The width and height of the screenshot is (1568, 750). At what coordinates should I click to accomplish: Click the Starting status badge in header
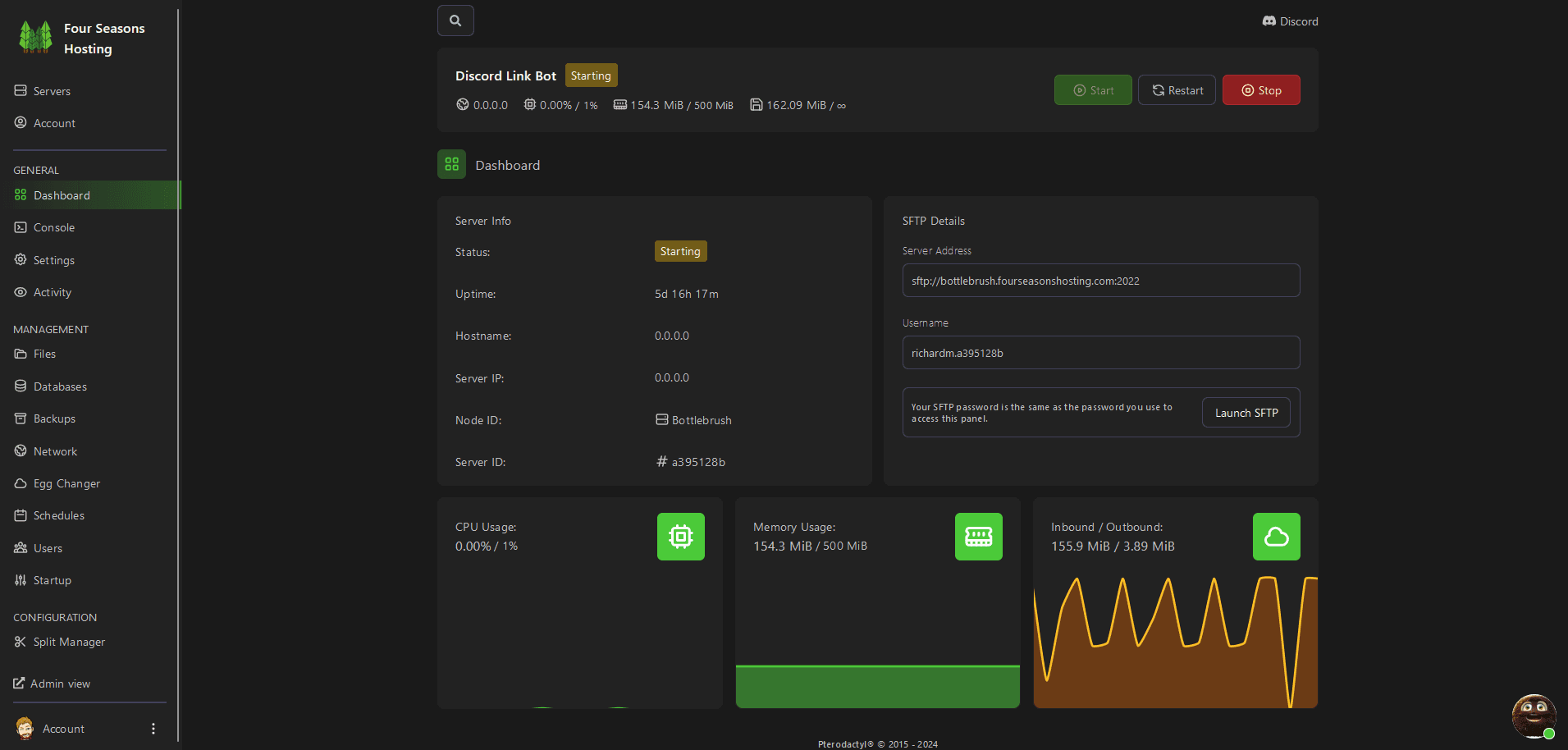[591, 75]
